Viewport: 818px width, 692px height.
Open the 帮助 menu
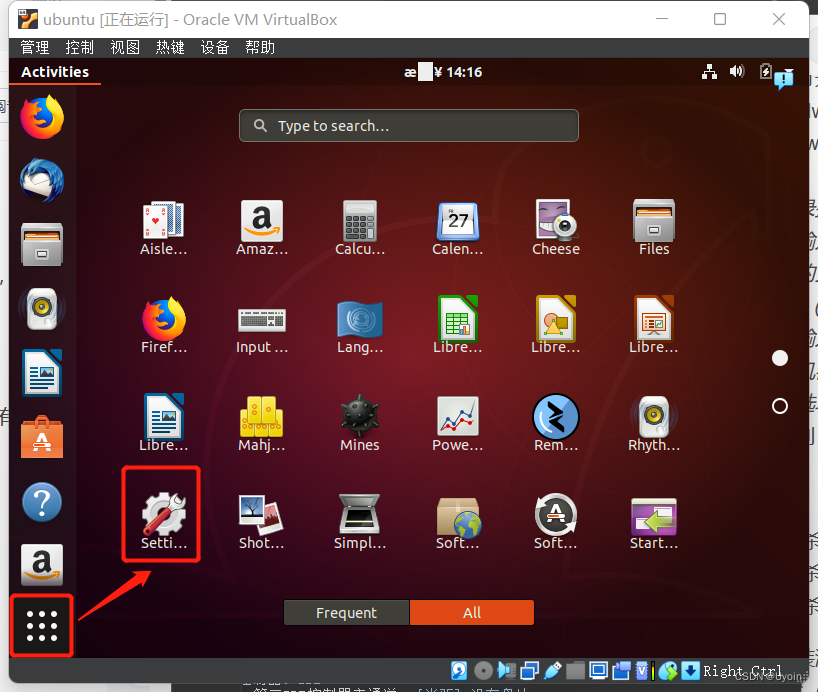pos(260,47)
